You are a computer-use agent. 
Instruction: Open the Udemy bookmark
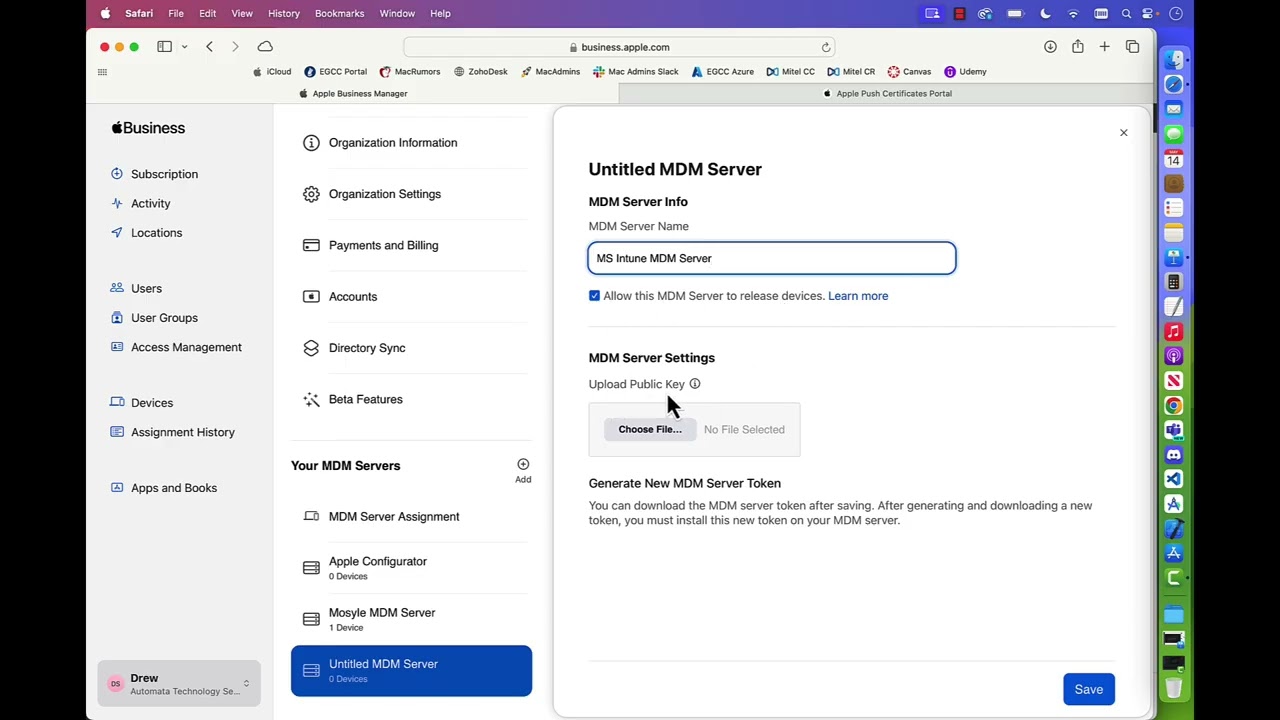pyautogui.click(x=965, y=72)
